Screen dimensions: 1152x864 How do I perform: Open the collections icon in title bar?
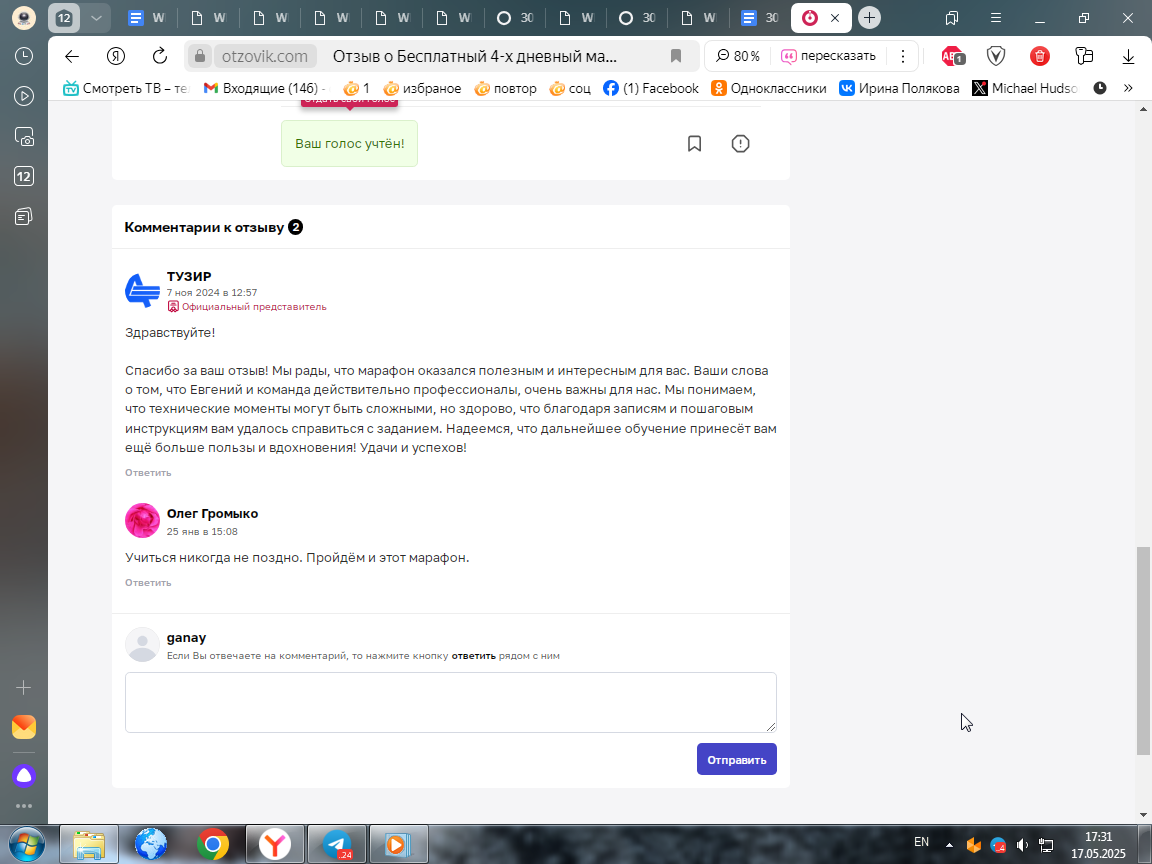[952, 18]
